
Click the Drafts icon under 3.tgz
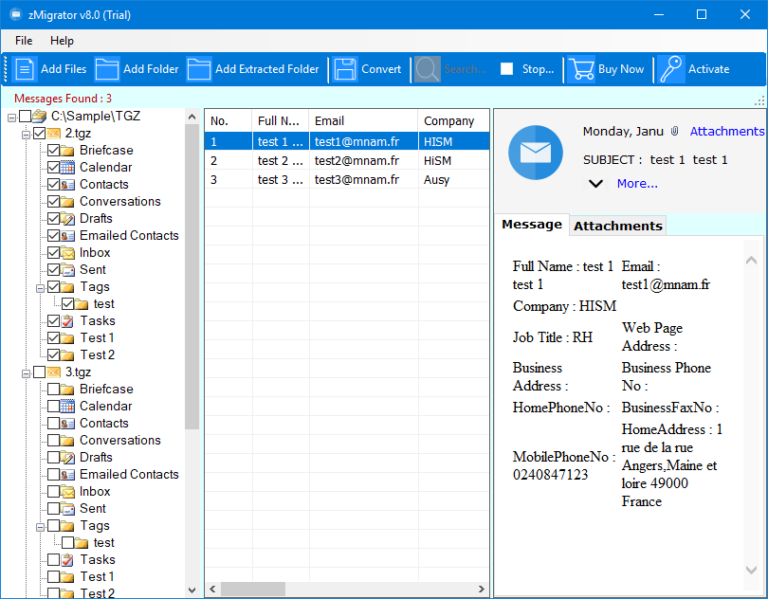68,457
